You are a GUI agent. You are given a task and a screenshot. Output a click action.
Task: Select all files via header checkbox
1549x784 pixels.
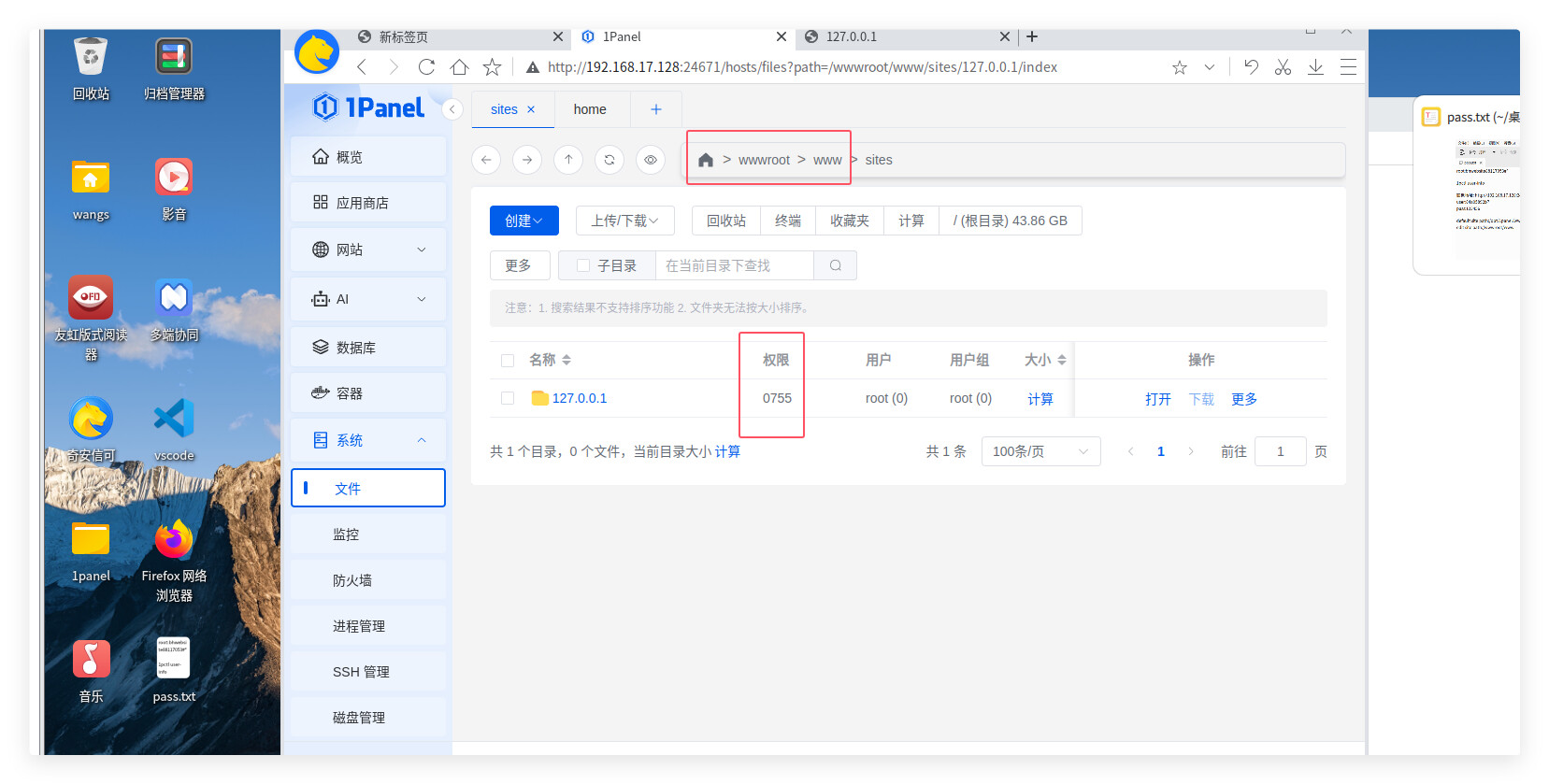(508, 361)
